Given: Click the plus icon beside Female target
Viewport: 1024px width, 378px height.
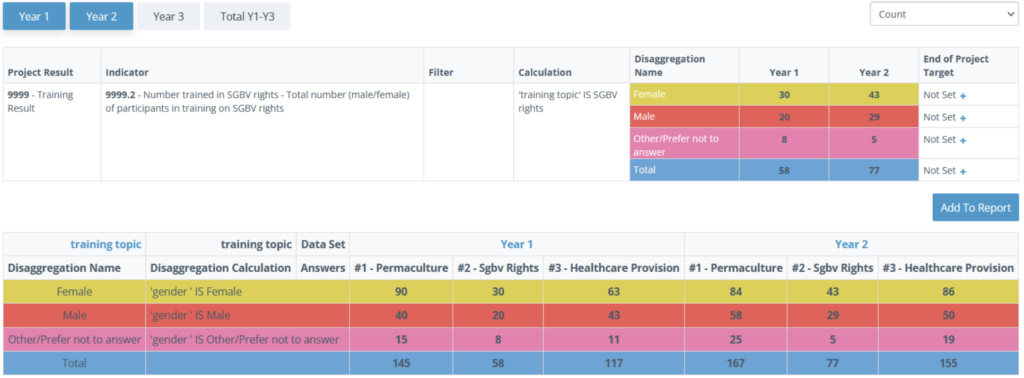Looking at the screenshot, I should coord(963,95).
